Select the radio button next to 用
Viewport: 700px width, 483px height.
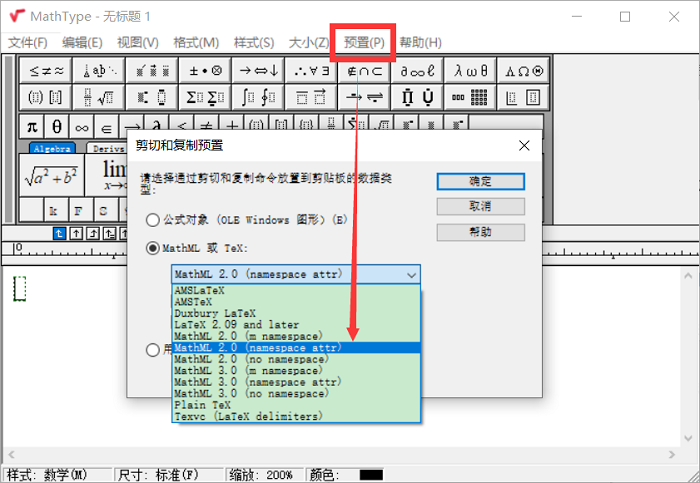pos(153,350)
